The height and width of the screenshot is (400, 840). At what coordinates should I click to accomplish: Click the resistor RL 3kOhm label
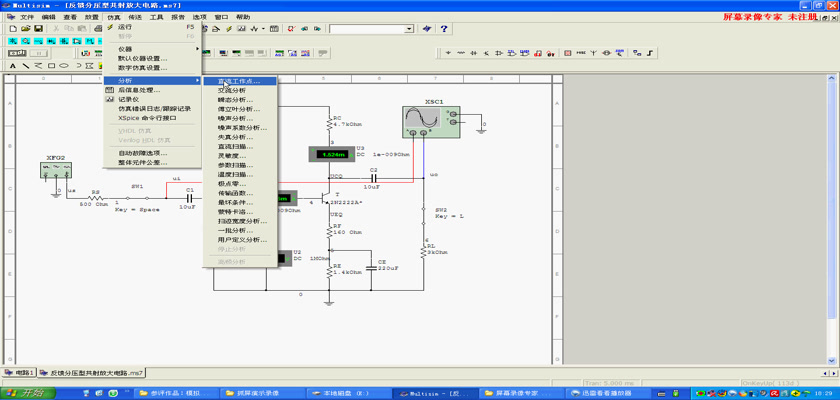[x=437, y=249]
